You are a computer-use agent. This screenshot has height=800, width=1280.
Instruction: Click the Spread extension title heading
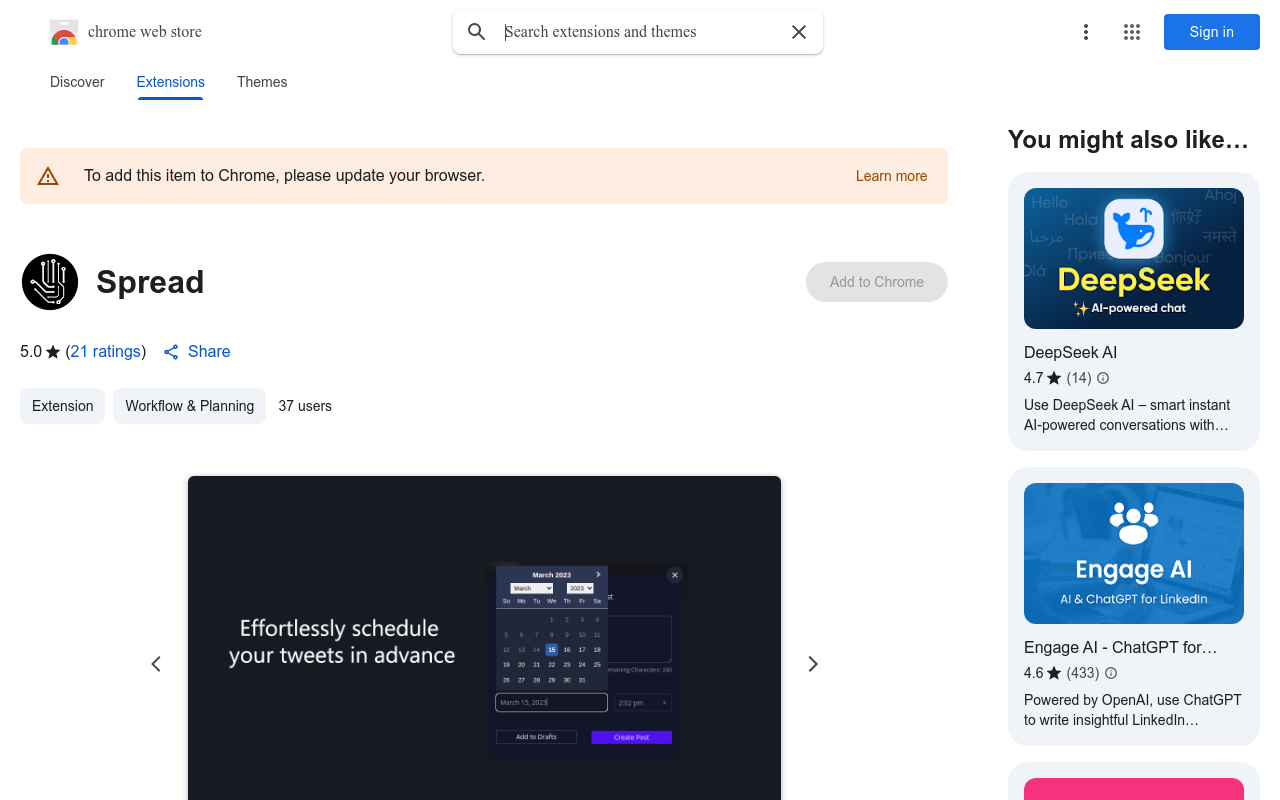pos(150,282)
